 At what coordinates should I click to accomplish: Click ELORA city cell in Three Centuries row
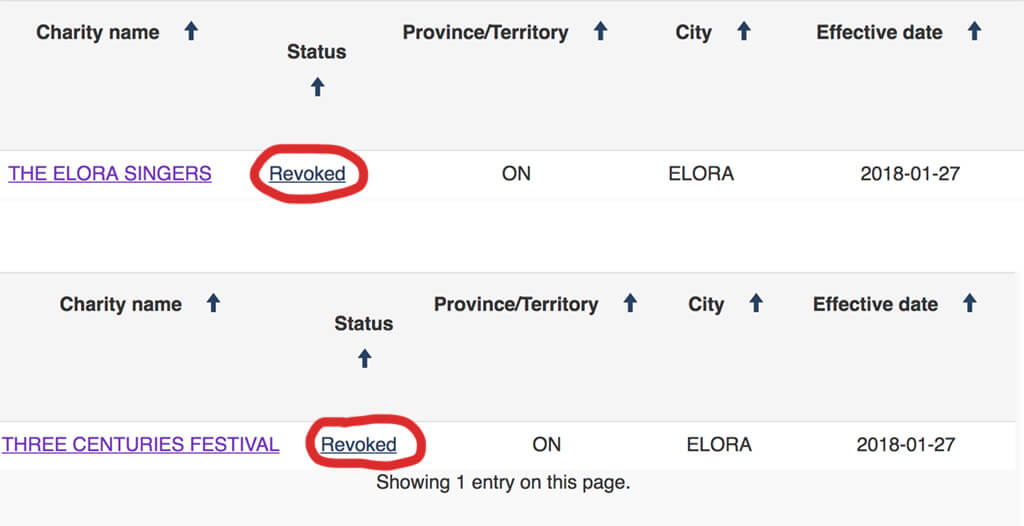coord(719,445)
